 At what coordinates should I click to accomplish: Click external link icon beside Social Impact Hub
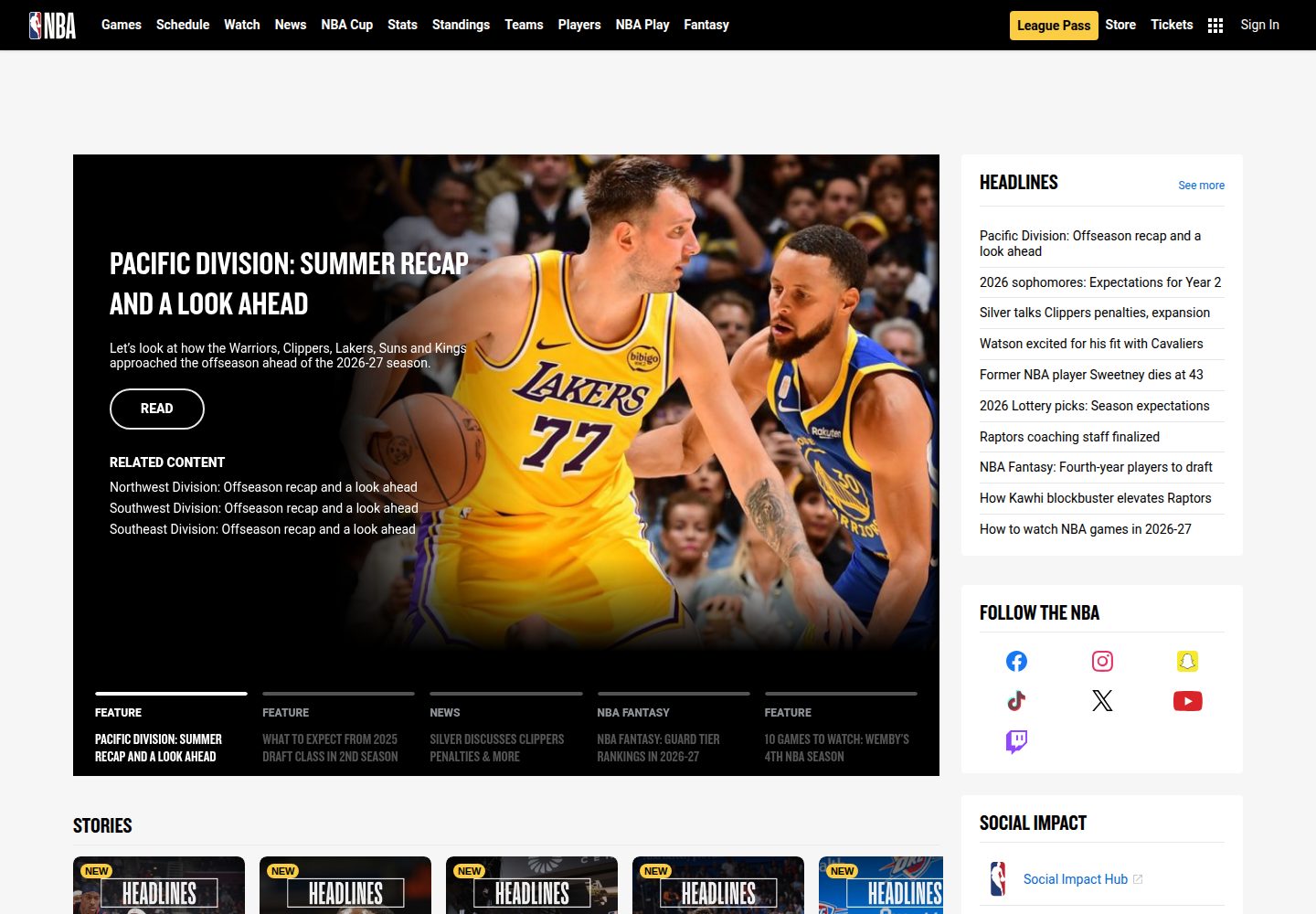coord(1138,879)
